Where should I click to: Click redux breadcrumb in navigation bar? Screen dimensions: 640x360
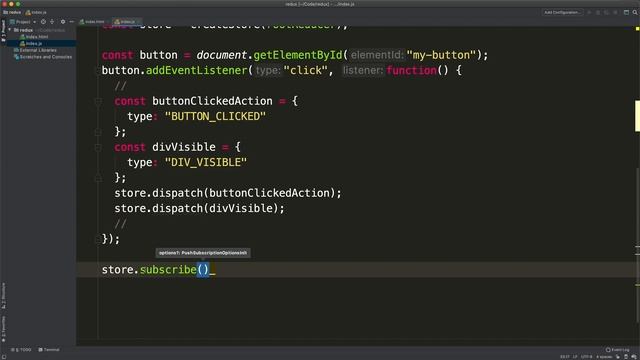pyautogui.click(x=12, y=12)
